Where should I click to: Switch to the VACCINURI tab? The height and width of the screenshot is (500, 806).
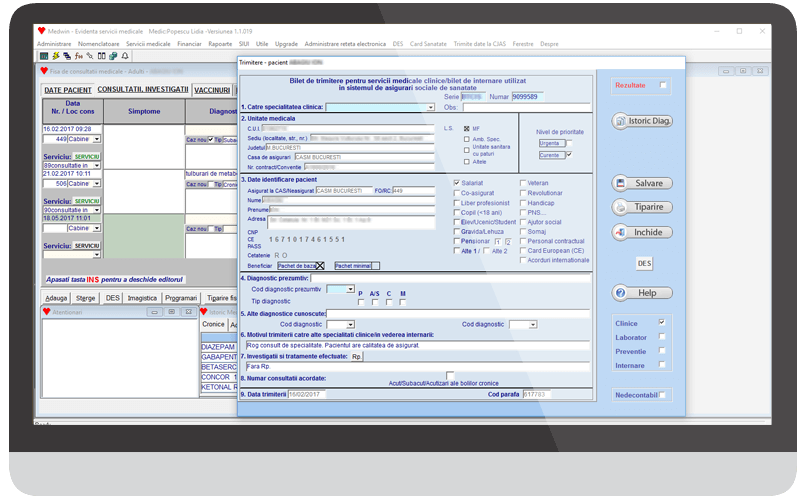212,90
